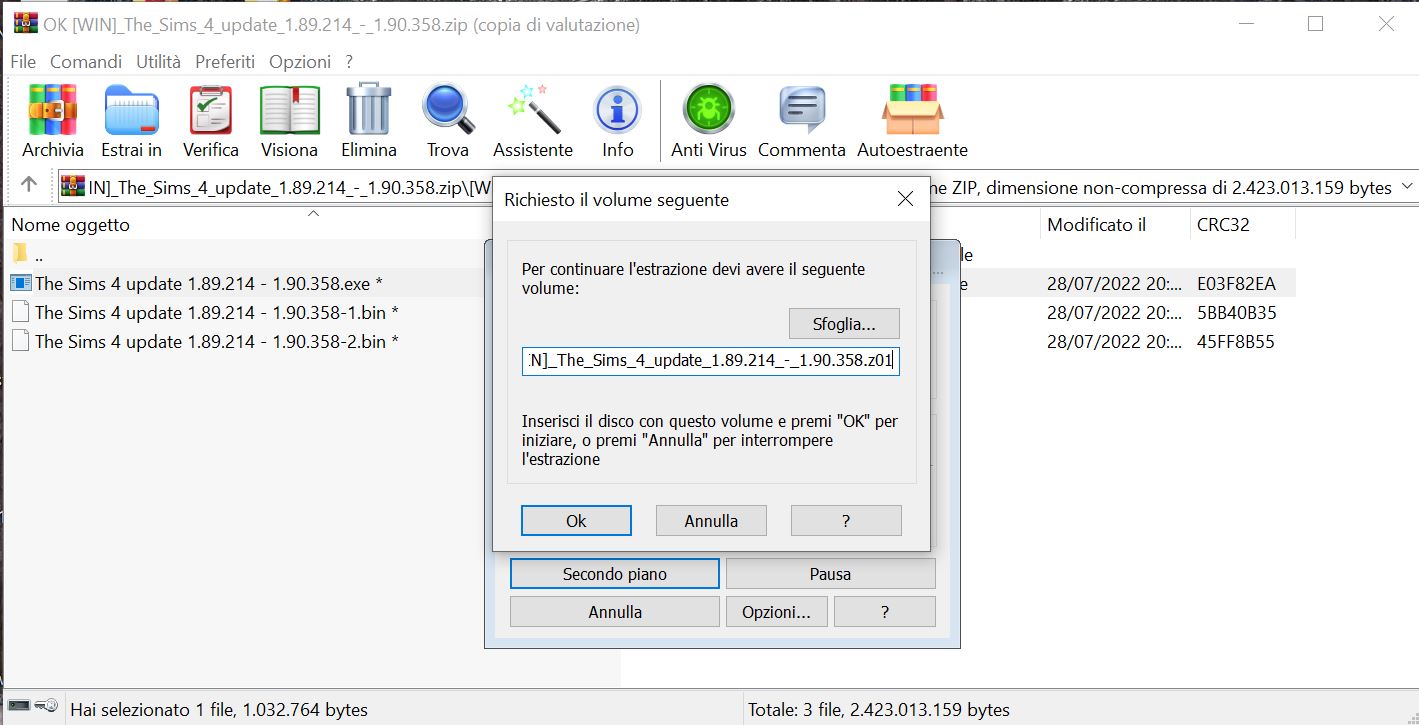Click the WinRAR icon in title bar

25,24
